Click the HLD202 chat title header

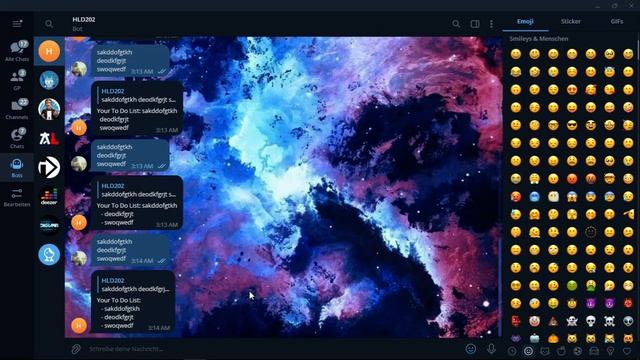[84, 20]
